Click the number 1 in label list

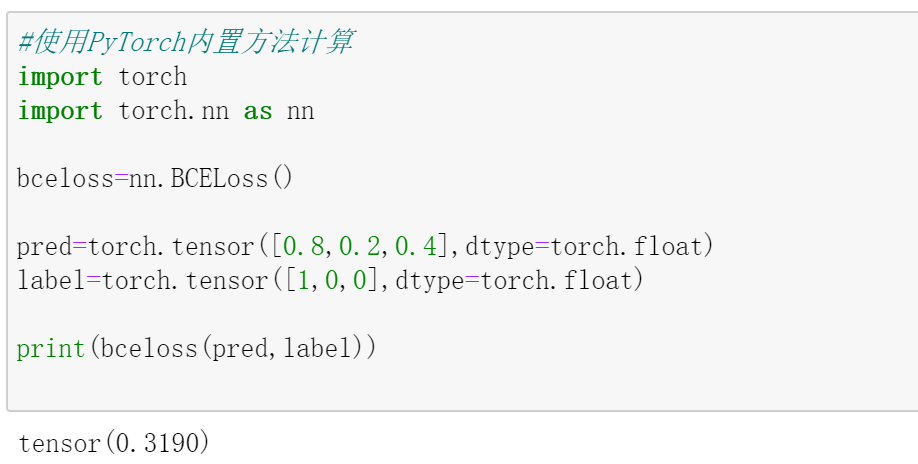click(303, 280)
